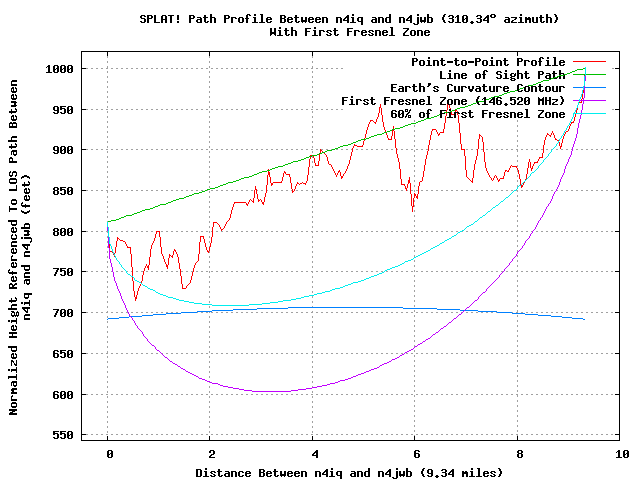
Task: Click the y-axis tick label 700
Action: pyautogui.click(x=63, y=313)
